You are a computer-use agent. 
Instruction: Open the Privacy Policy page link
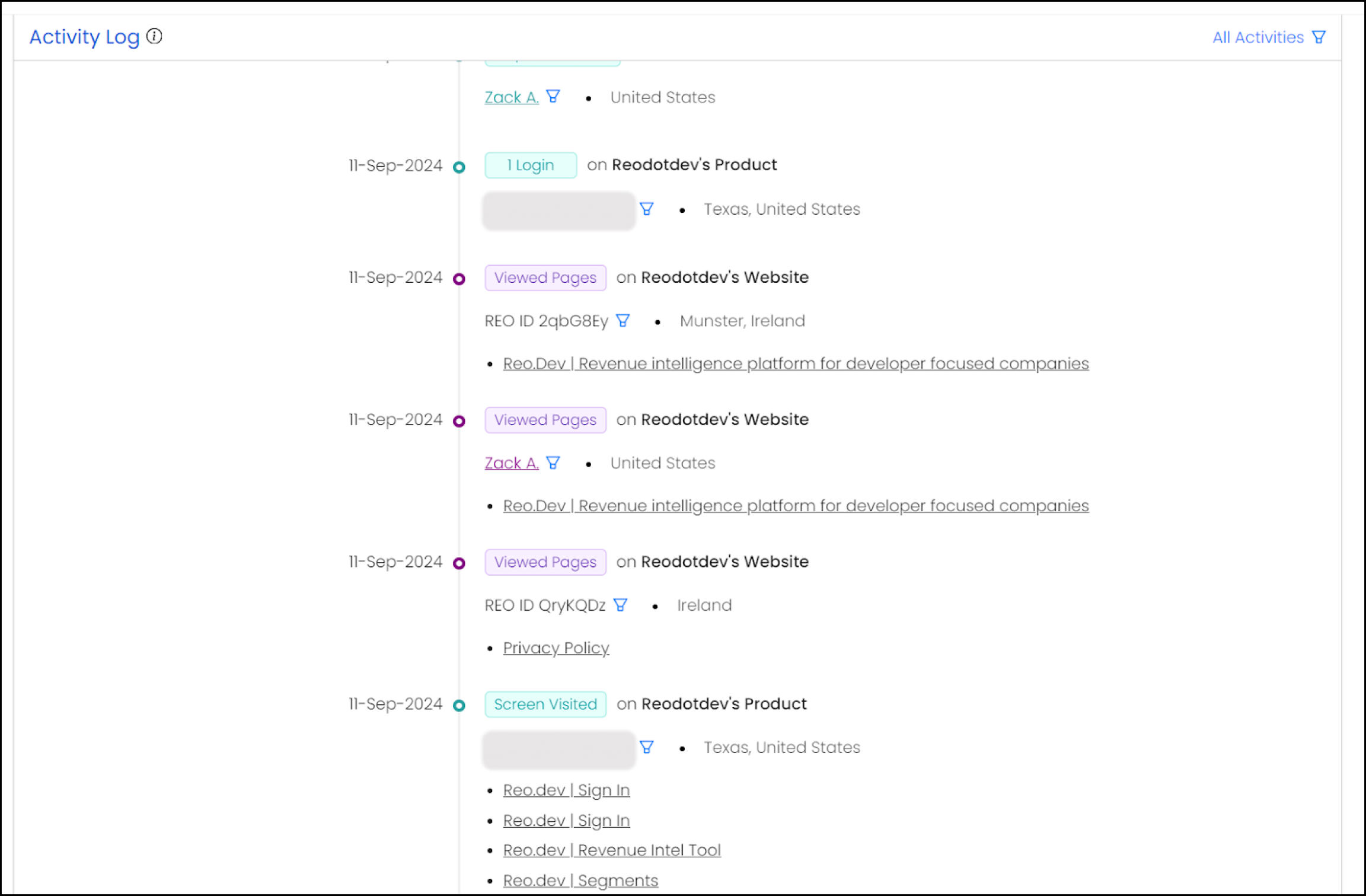pos(556,648)
